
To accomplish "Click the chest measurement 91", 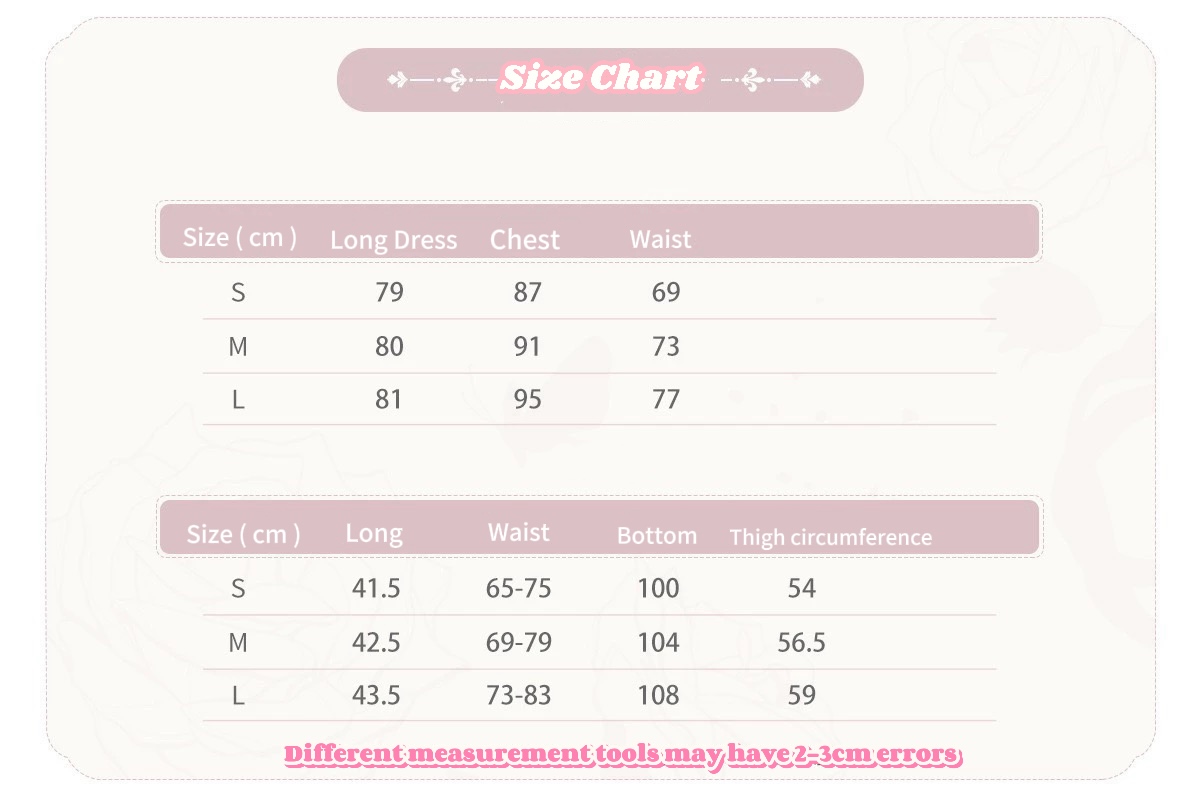I will tap(527, 346).
